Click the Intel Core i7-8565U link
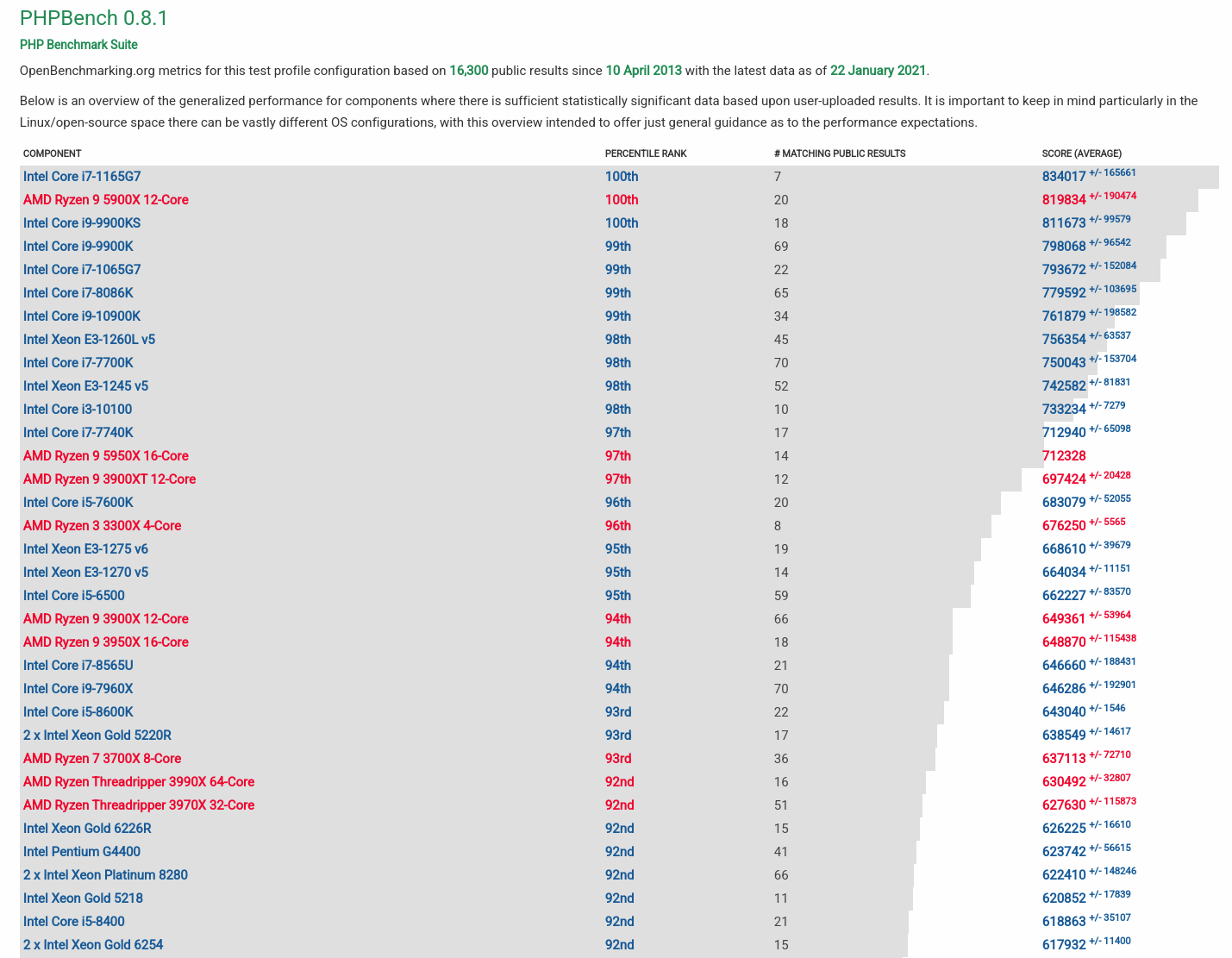Image resolution: width=1232 pixels, height=958 pixels. (x=78, y=666)
